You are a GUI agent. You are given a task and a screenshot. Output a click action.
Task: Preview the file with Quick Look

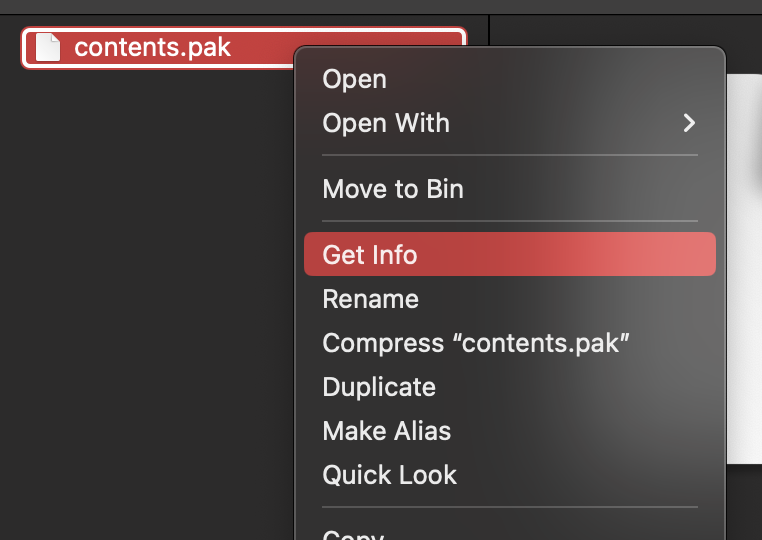click(x=509, y=474)
